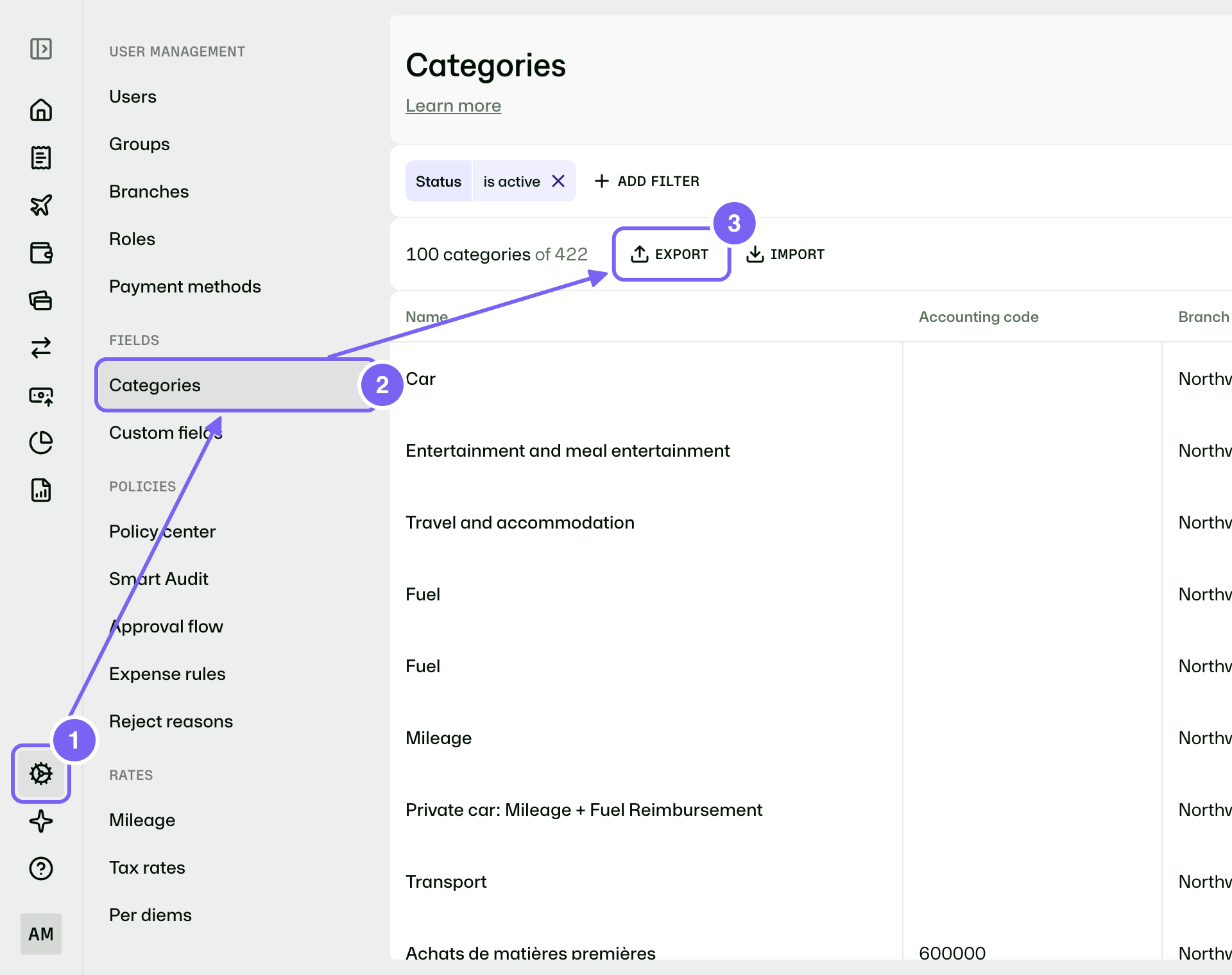The height and width of the screenshot is (975, 1232).
Task: Open Per diems page
Action: [x=150, y=915]
